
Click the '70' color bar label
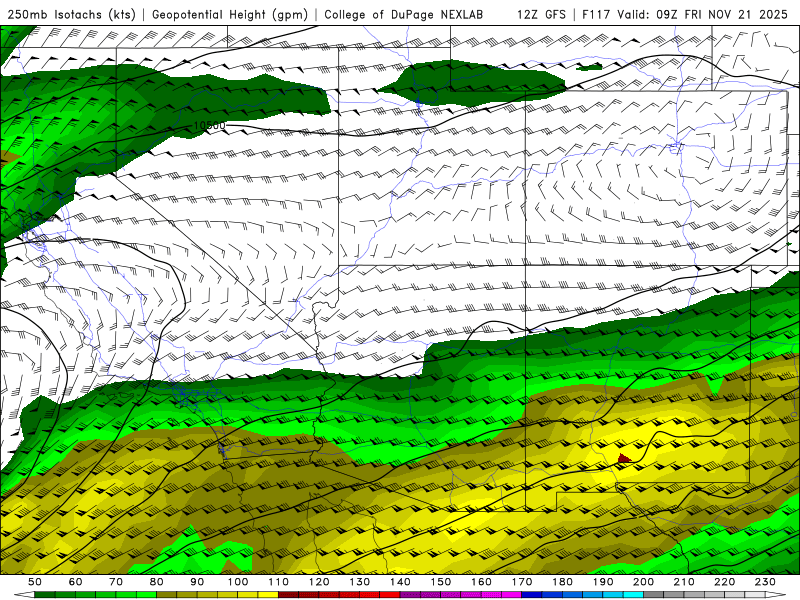tap(116, 582)
